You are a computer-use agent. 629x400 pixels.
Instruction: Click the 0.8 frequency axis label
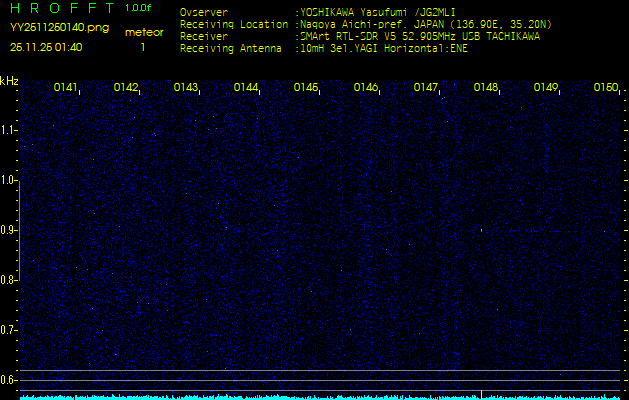(x=8, y=280)
